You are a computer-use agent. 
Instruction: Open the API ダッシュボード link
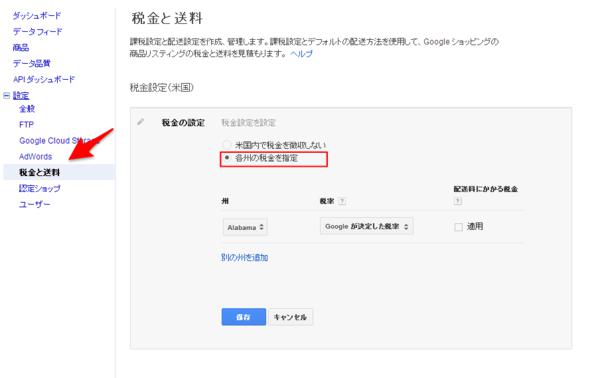[x=44, y=79]
